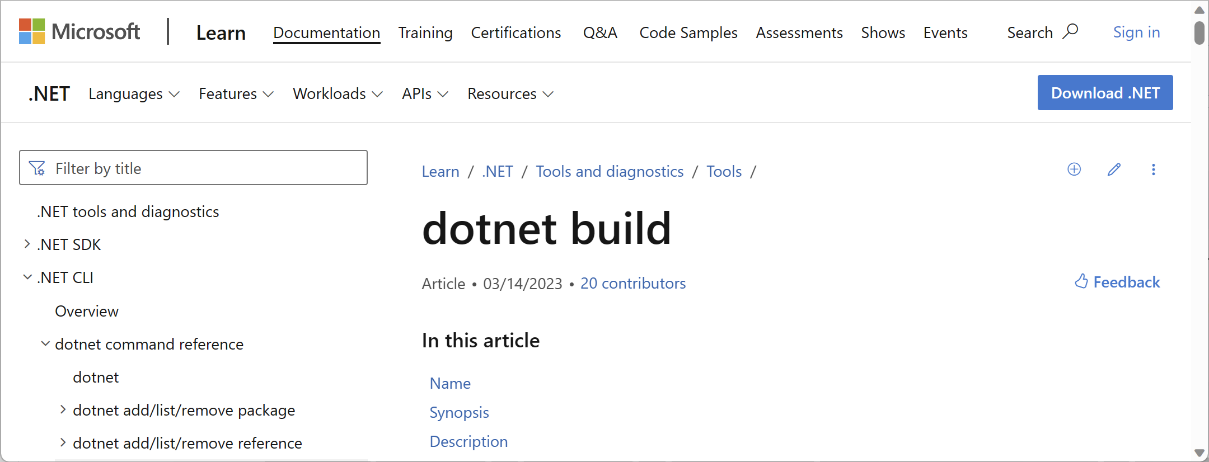Screen dimensions: 1209x462
Task: Select the dotnet tree item
Action: click(x=96, y=377)
